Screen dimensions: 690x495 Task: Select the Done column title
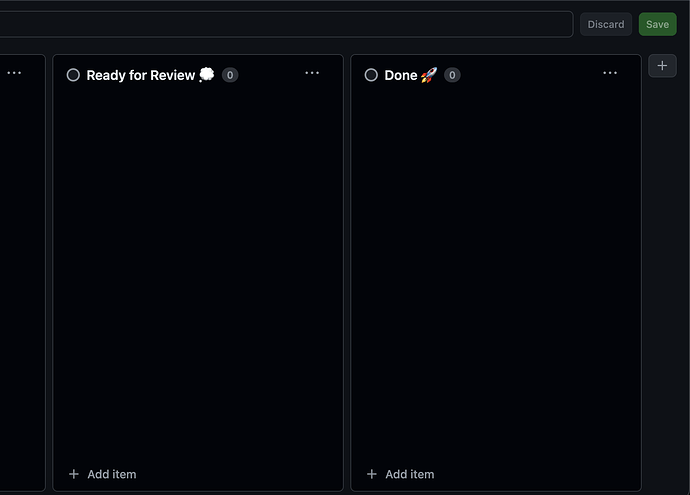tap(400, 75)
